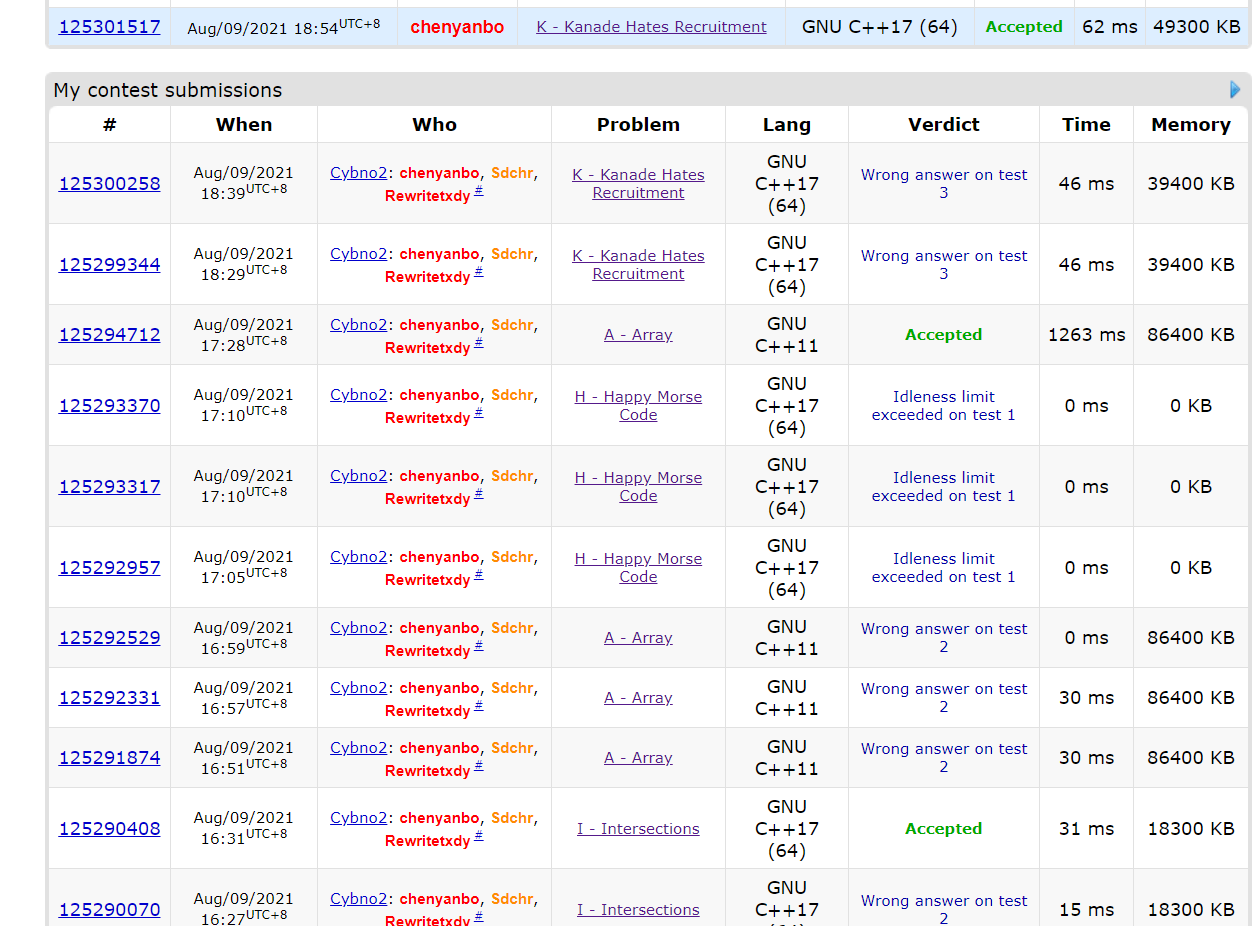The image size is (1254, 926).
Task: Click the # superscript link in row 125300258
Action: coord(479,191)
